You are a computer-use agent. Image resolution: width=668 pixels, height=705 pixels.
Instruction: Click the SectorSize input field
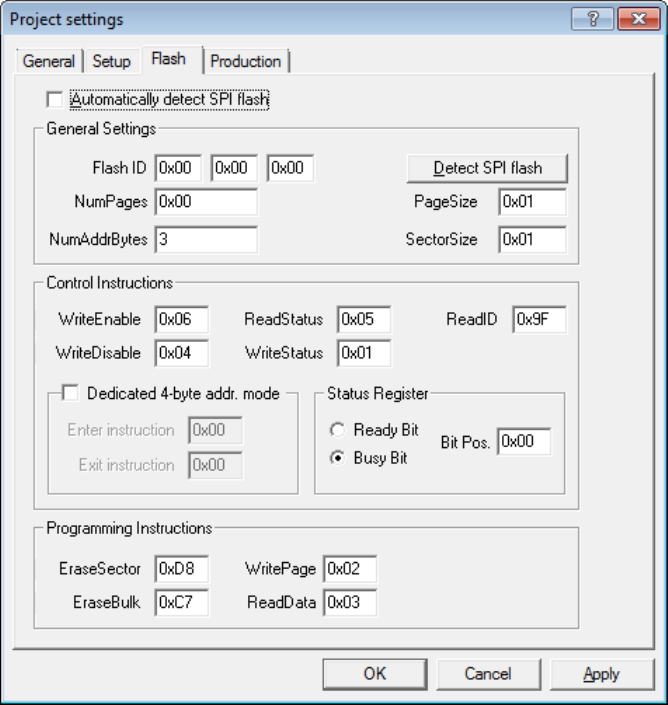click(532, 240)
